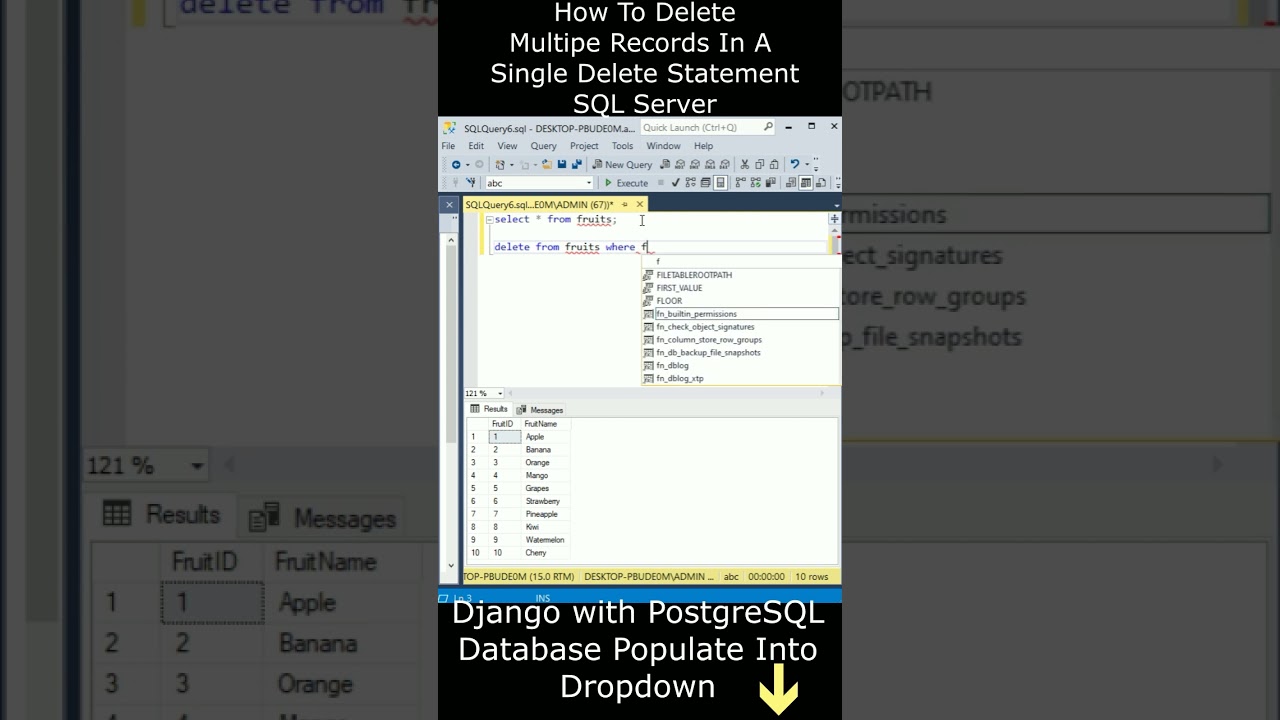Toggle Include Client Statistics icon
Image resolution: width=1280 pixels, height=720 pixels.
(x=771, y=183)
